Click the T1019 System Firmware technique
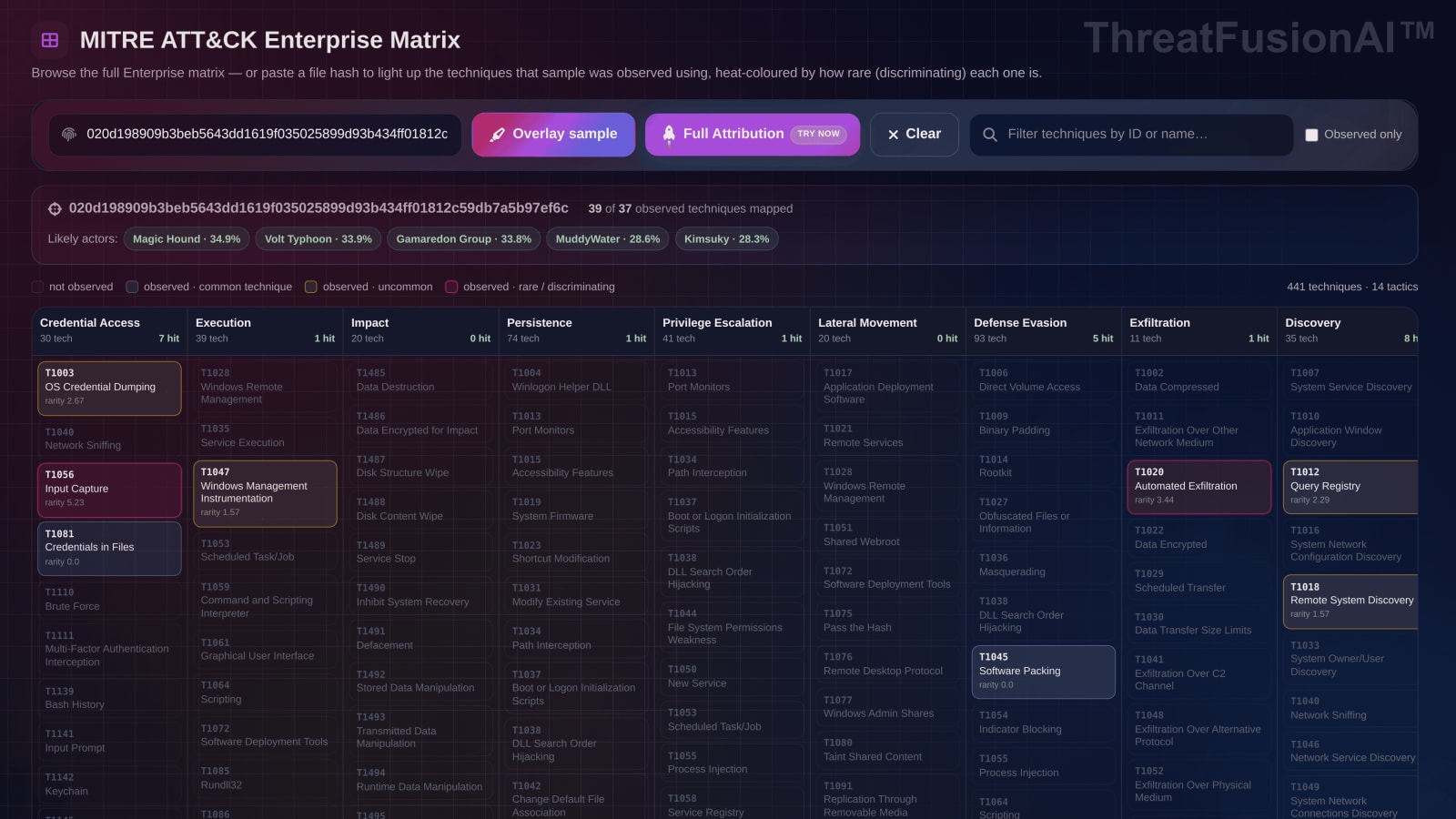This screenshot has width=1456, height=819. (576, 510)
